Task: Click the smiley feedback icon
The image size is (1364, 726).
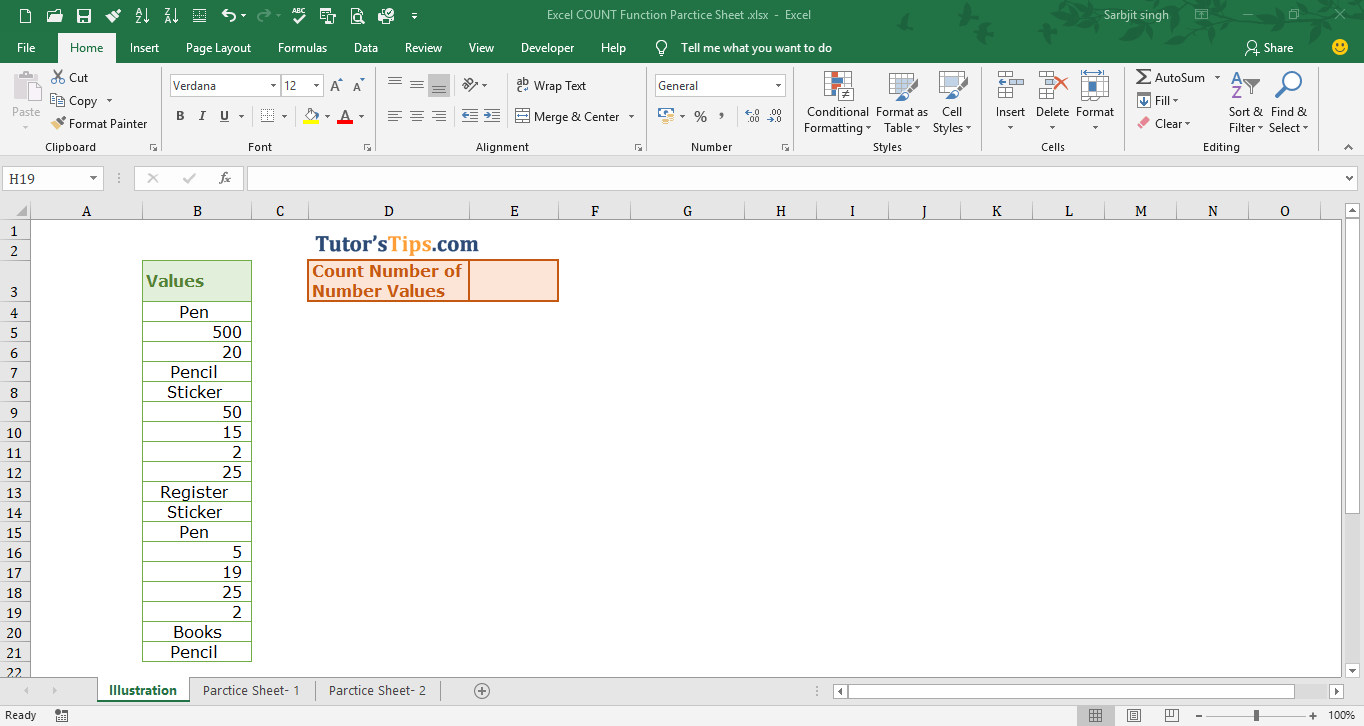Action: [1340, 47]
